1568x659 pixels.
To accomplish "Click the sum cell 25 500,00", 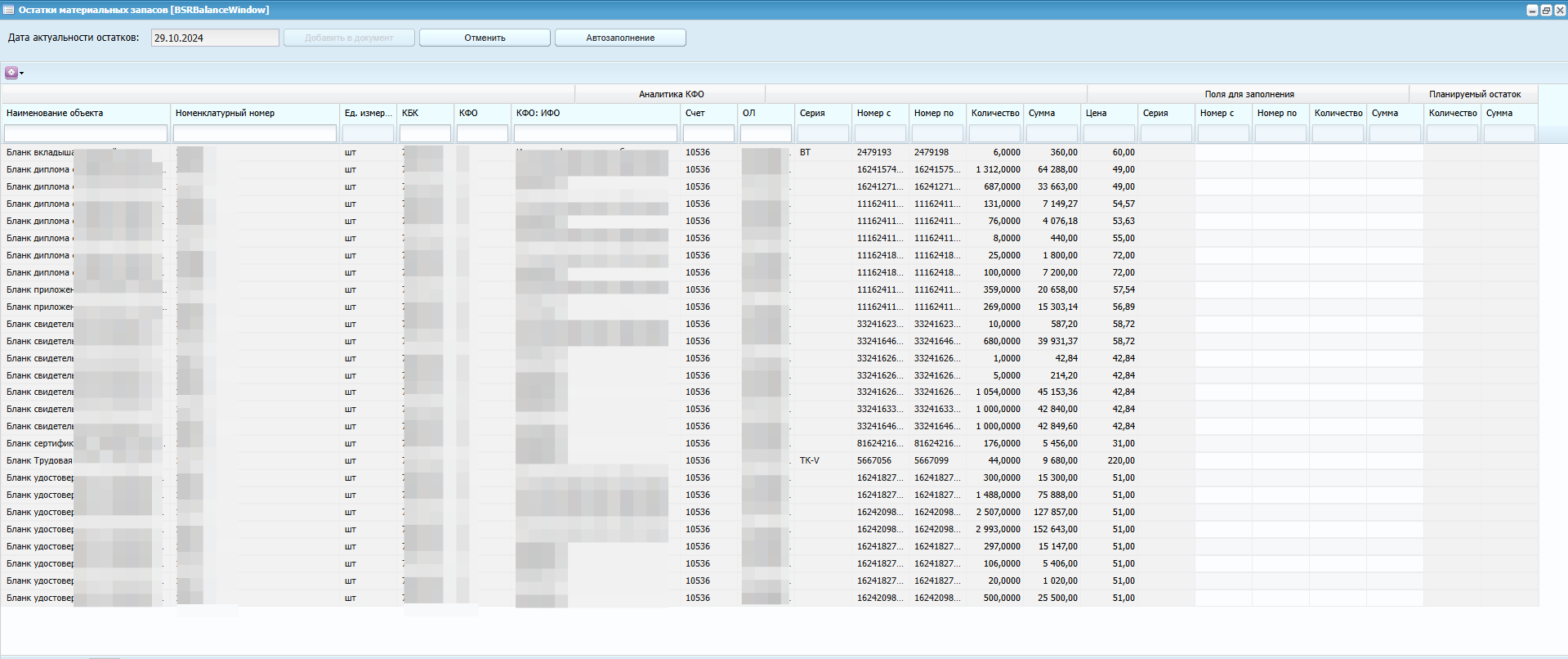I will tap(1057, 598).
